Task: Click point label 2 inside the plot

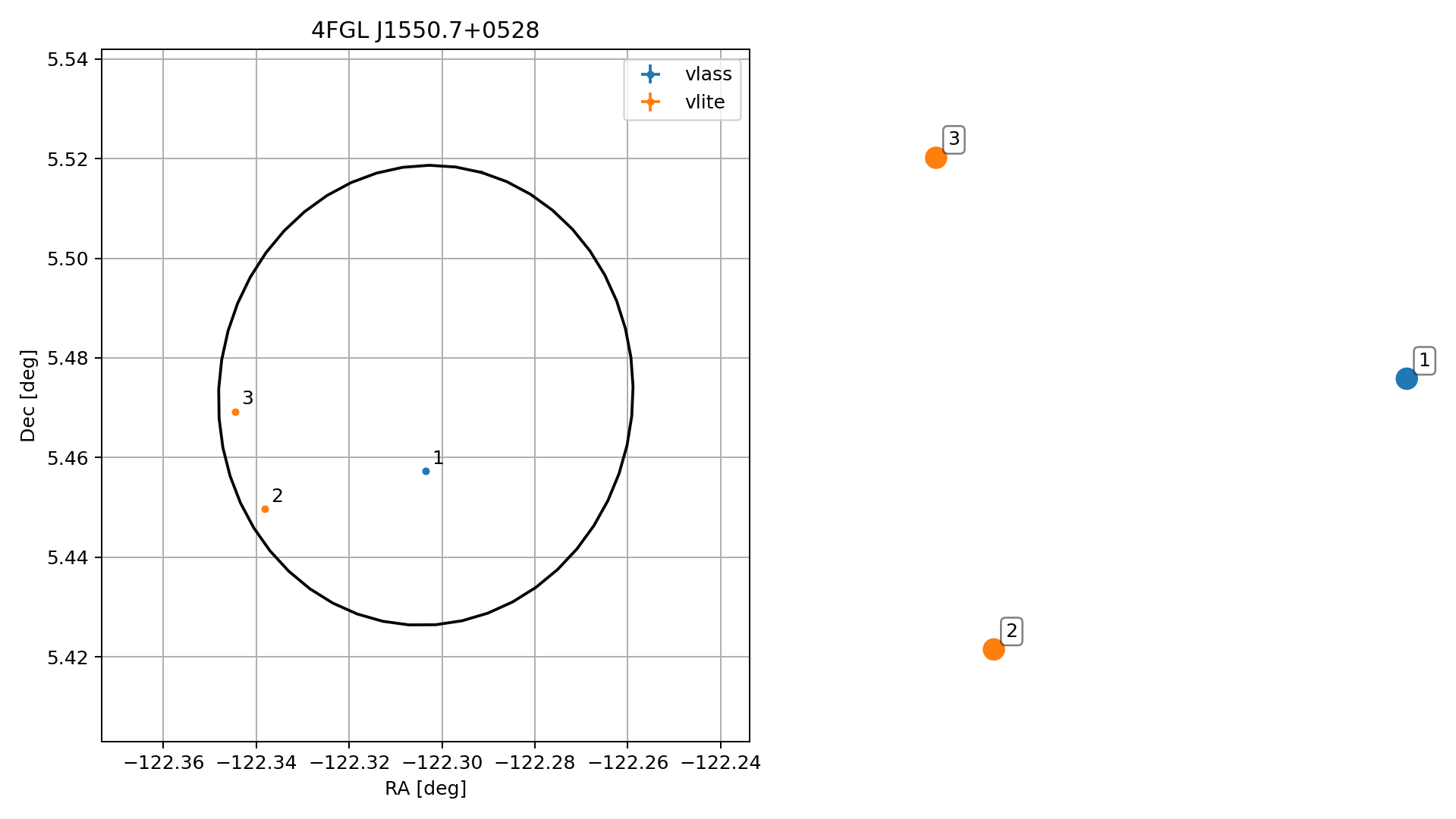Action: [x=277, y=495]
